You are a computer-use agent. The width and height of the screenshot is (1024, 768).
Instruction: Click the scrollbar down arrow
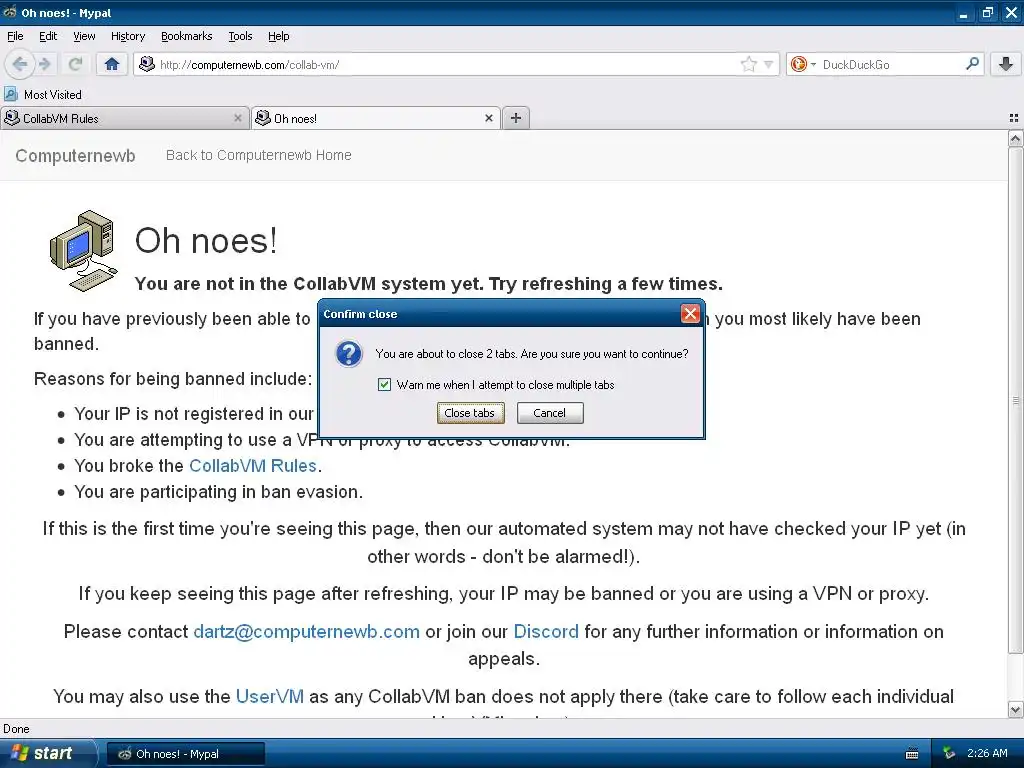1015,709
